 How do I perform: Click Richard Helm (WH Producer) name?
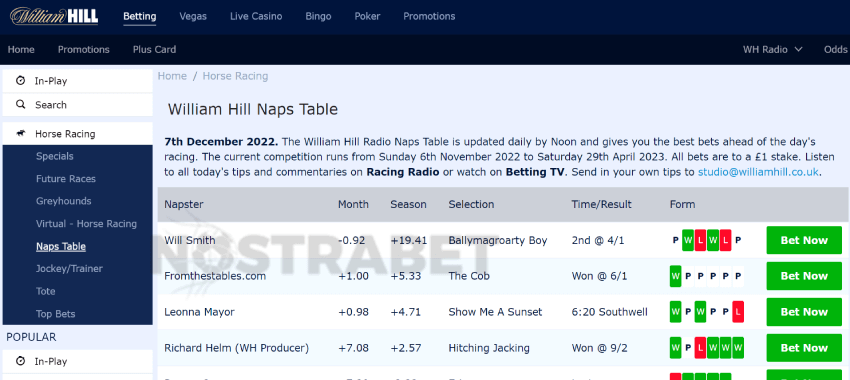pyautogui.click(x=236, y=348)
